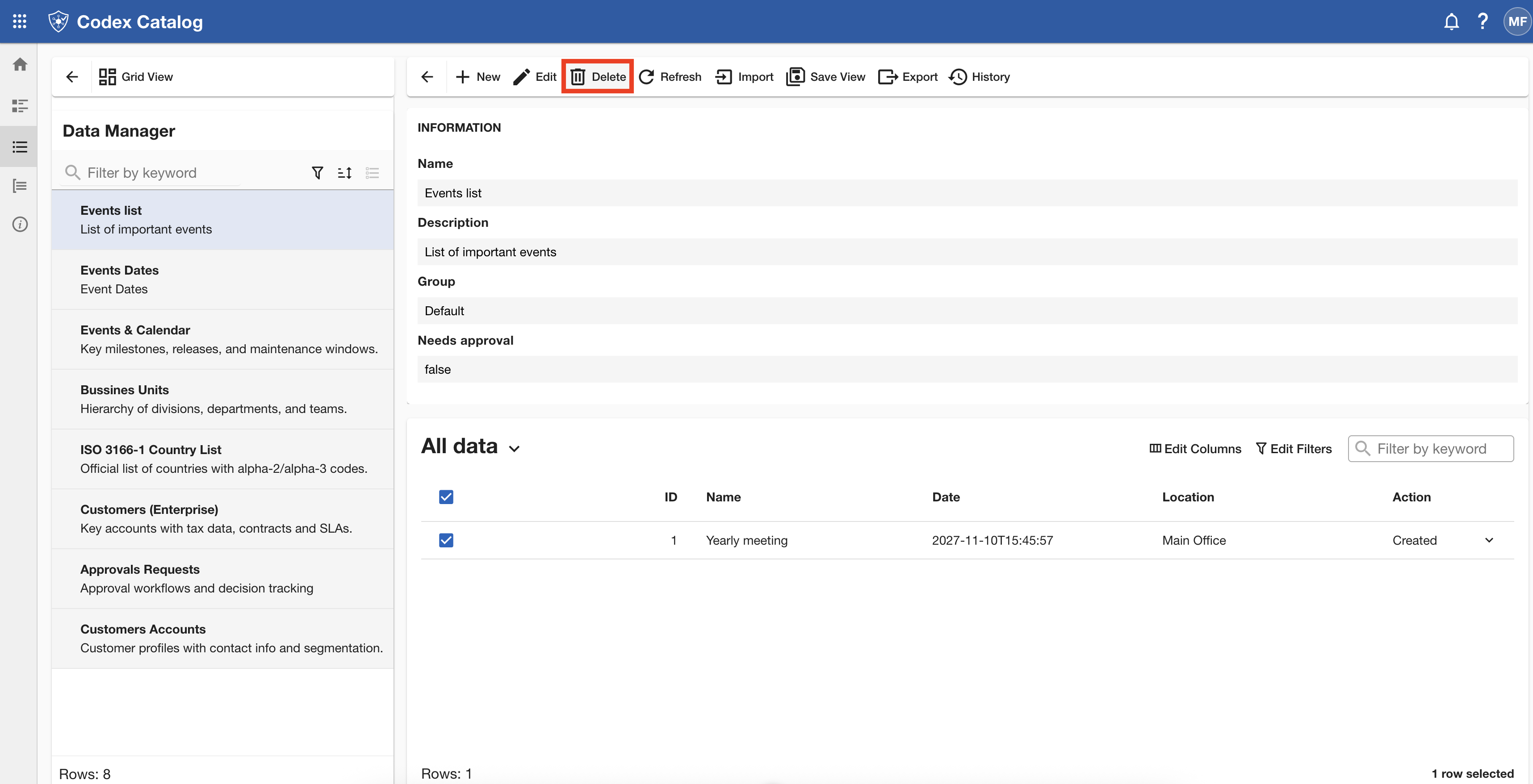Open the help question mark icon

pos(1483,21)
